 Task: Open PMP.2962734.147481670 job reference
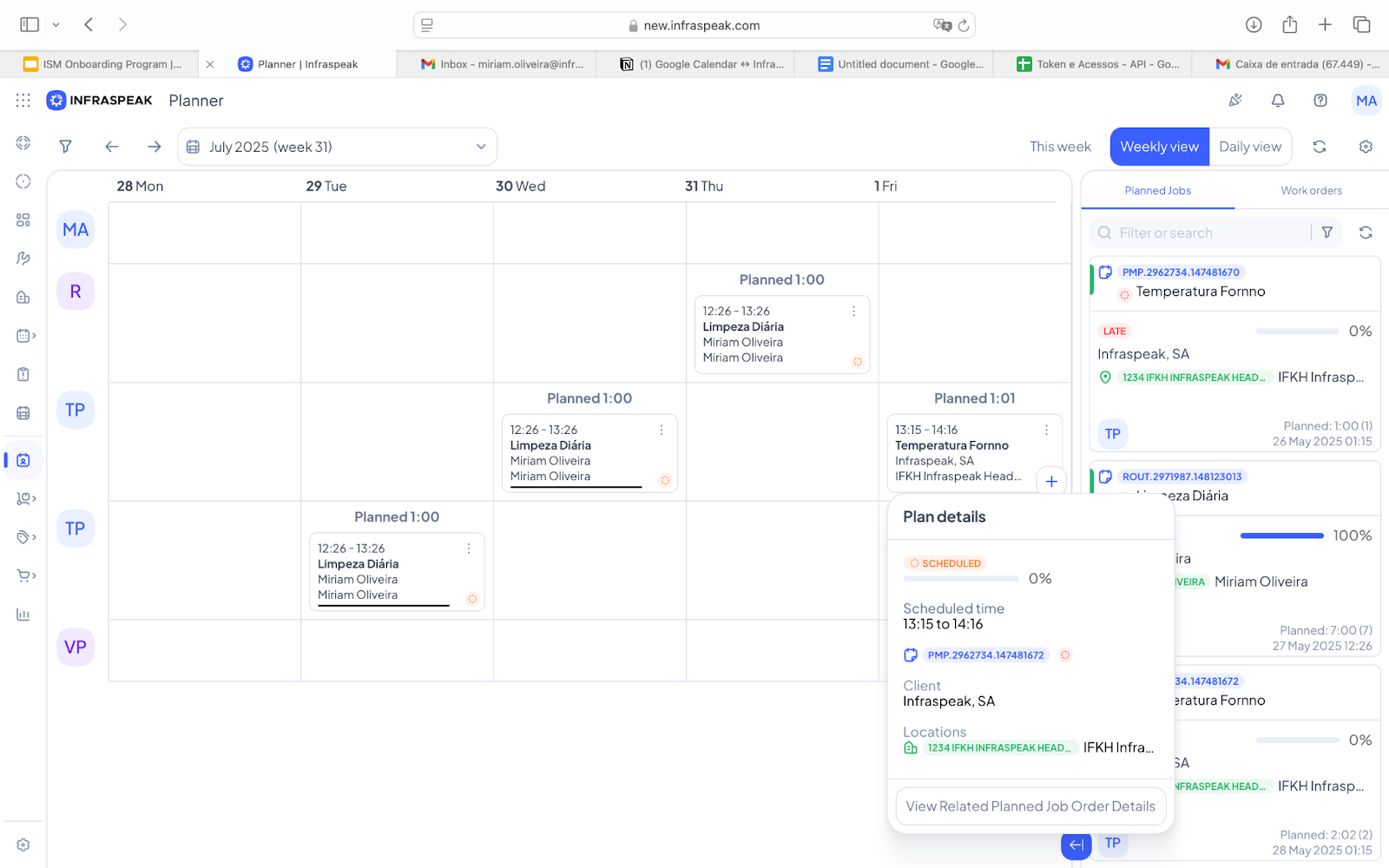[x=1181, y=273]
